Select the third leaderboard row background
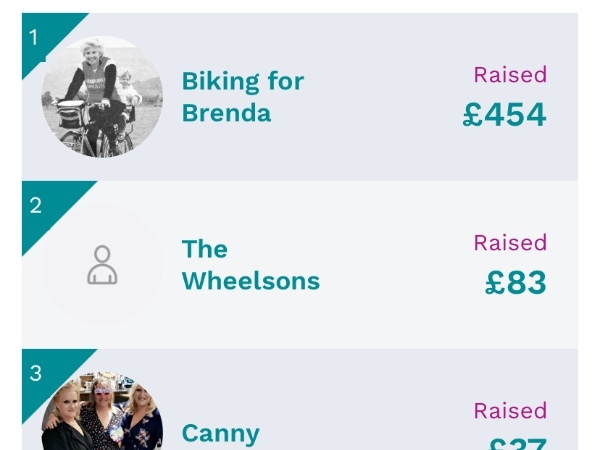Screen dimensions: 600x450 click(300, 399)
